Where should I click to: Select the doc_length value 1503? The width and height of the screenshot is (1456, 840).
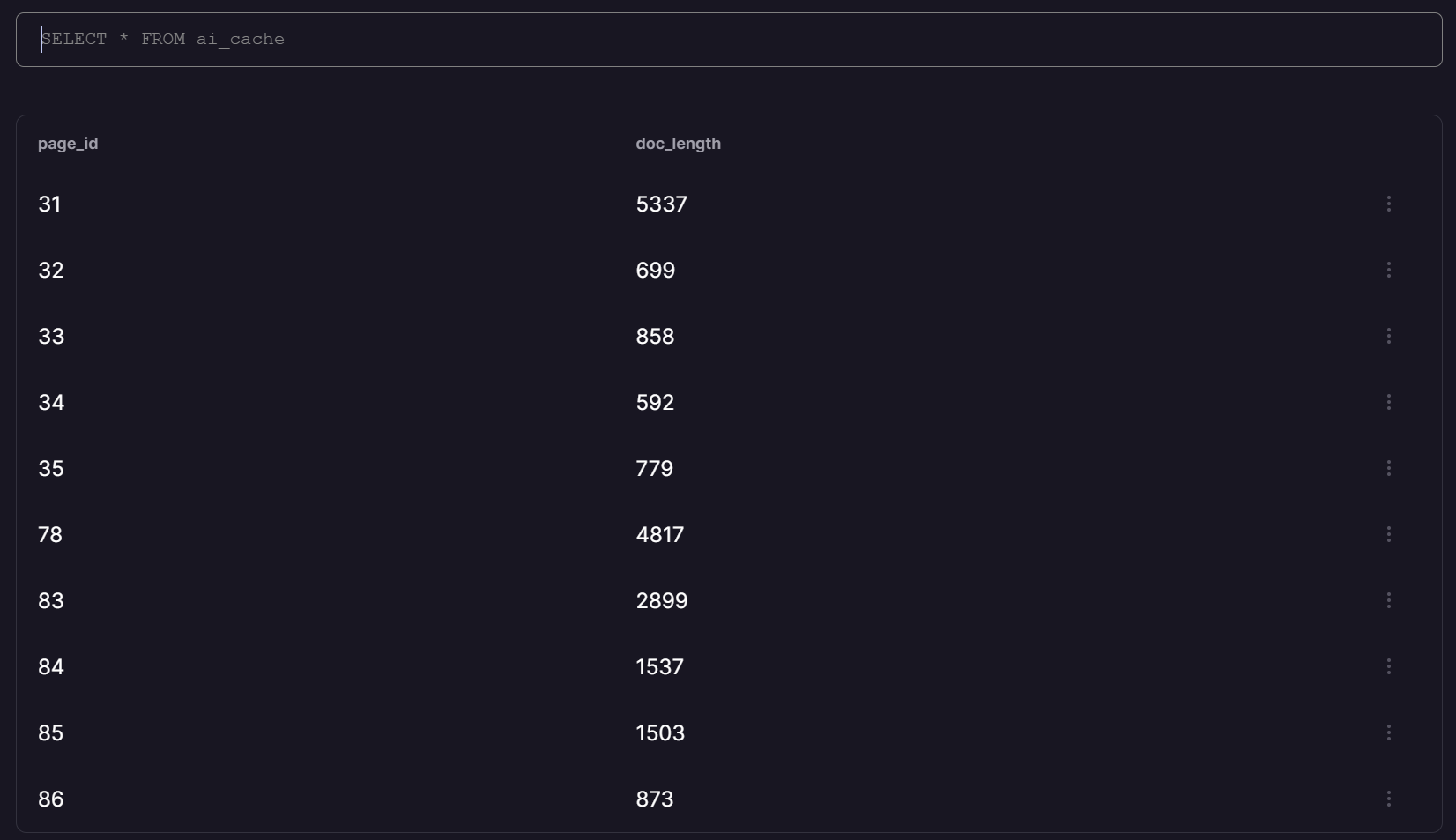coord(660,733)
